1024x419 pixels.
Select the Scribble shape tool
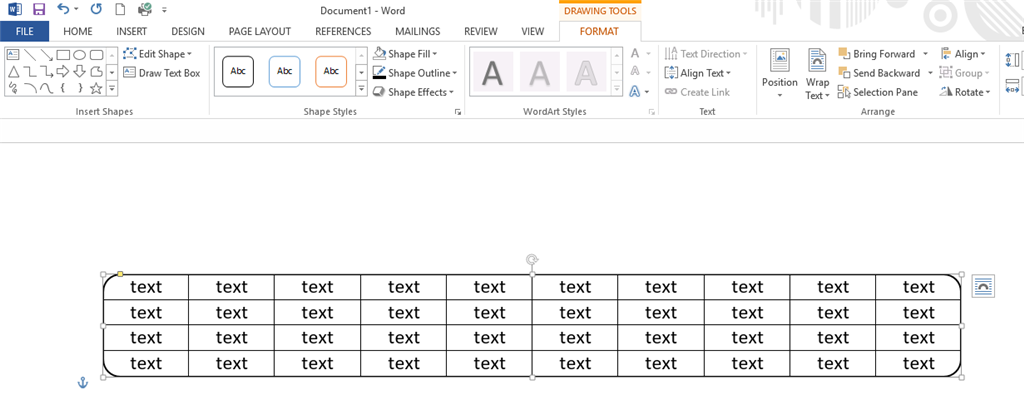pyautogui.click(x=12, y=87)
